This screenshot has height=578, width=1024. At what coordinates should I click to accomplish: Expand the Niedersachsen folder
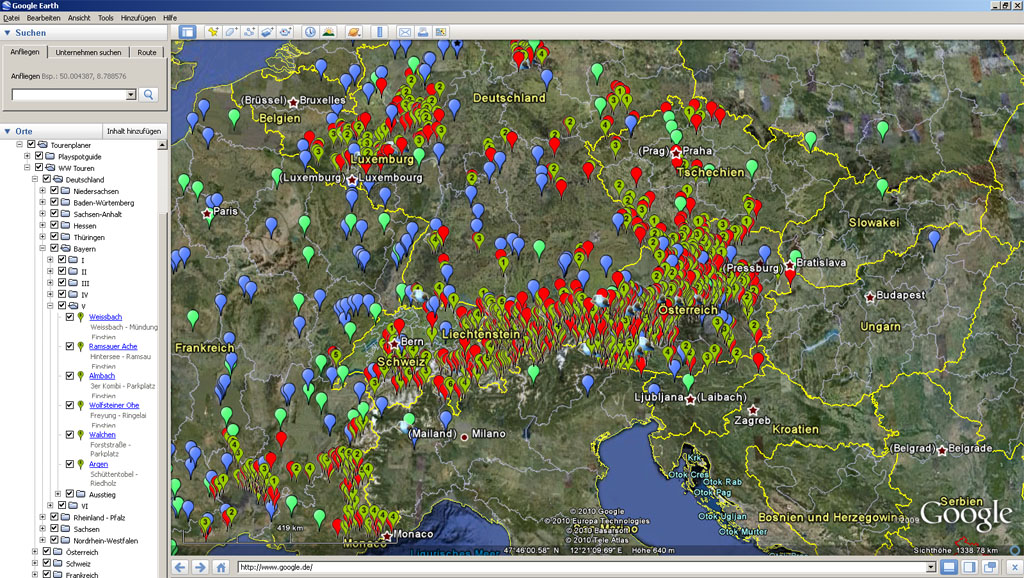tap(41, 191)
